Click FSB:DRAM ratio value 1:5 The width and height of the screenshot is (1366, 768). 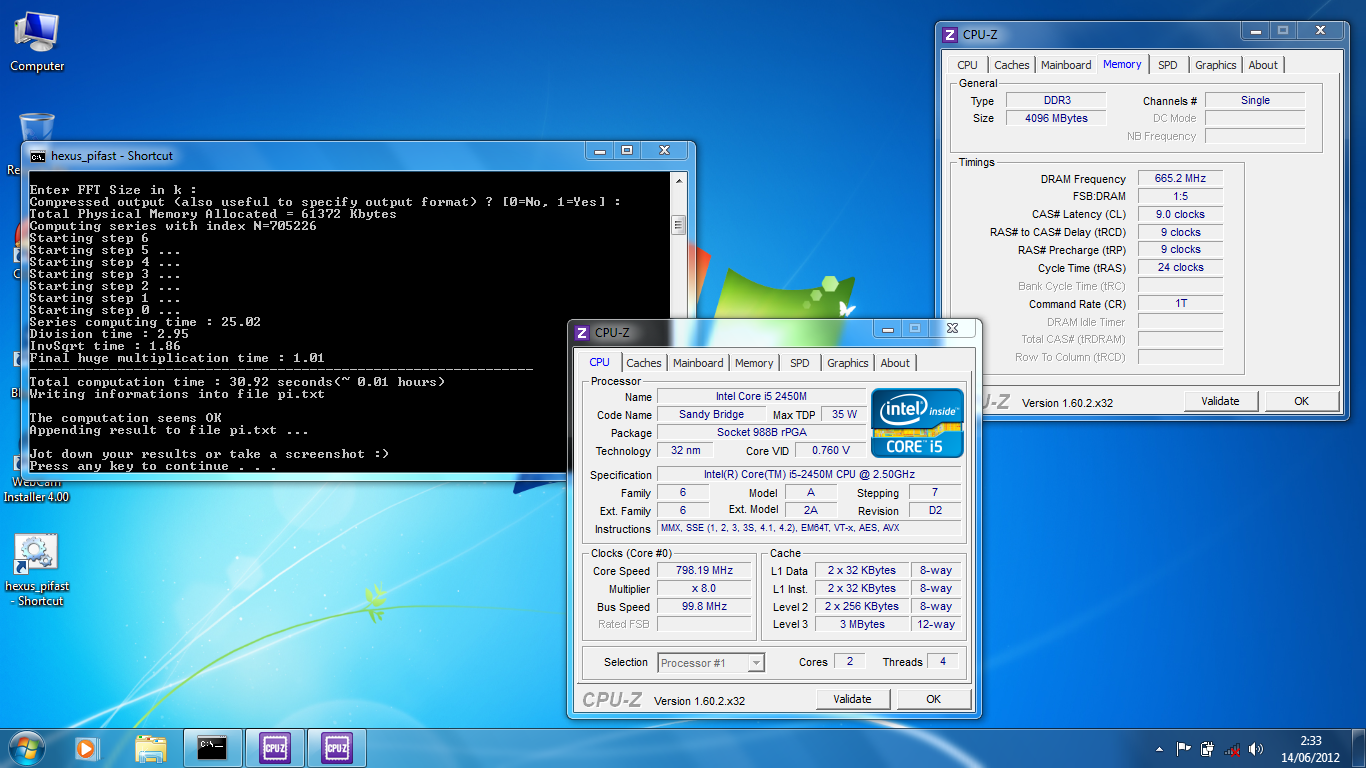pos(1180,196)
